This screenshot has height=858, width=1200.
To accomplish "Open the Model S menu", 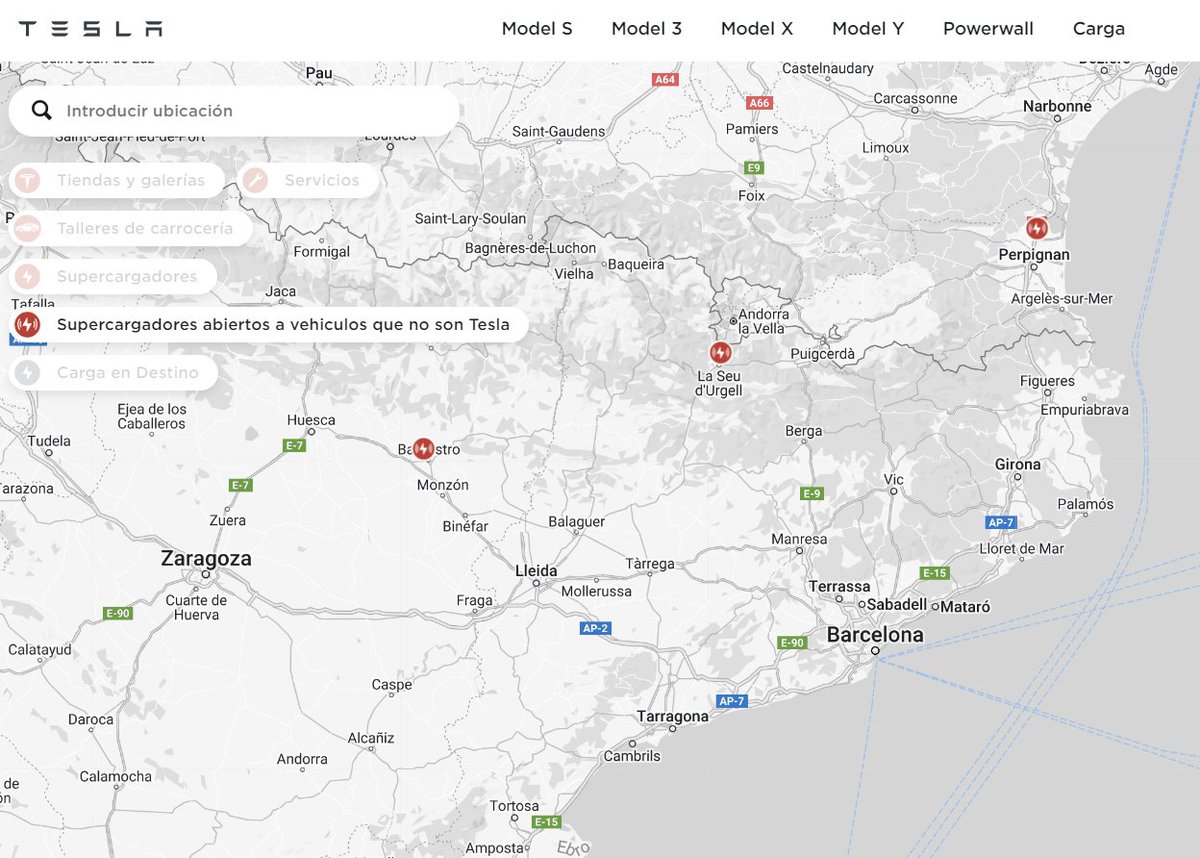I will 537,29.
